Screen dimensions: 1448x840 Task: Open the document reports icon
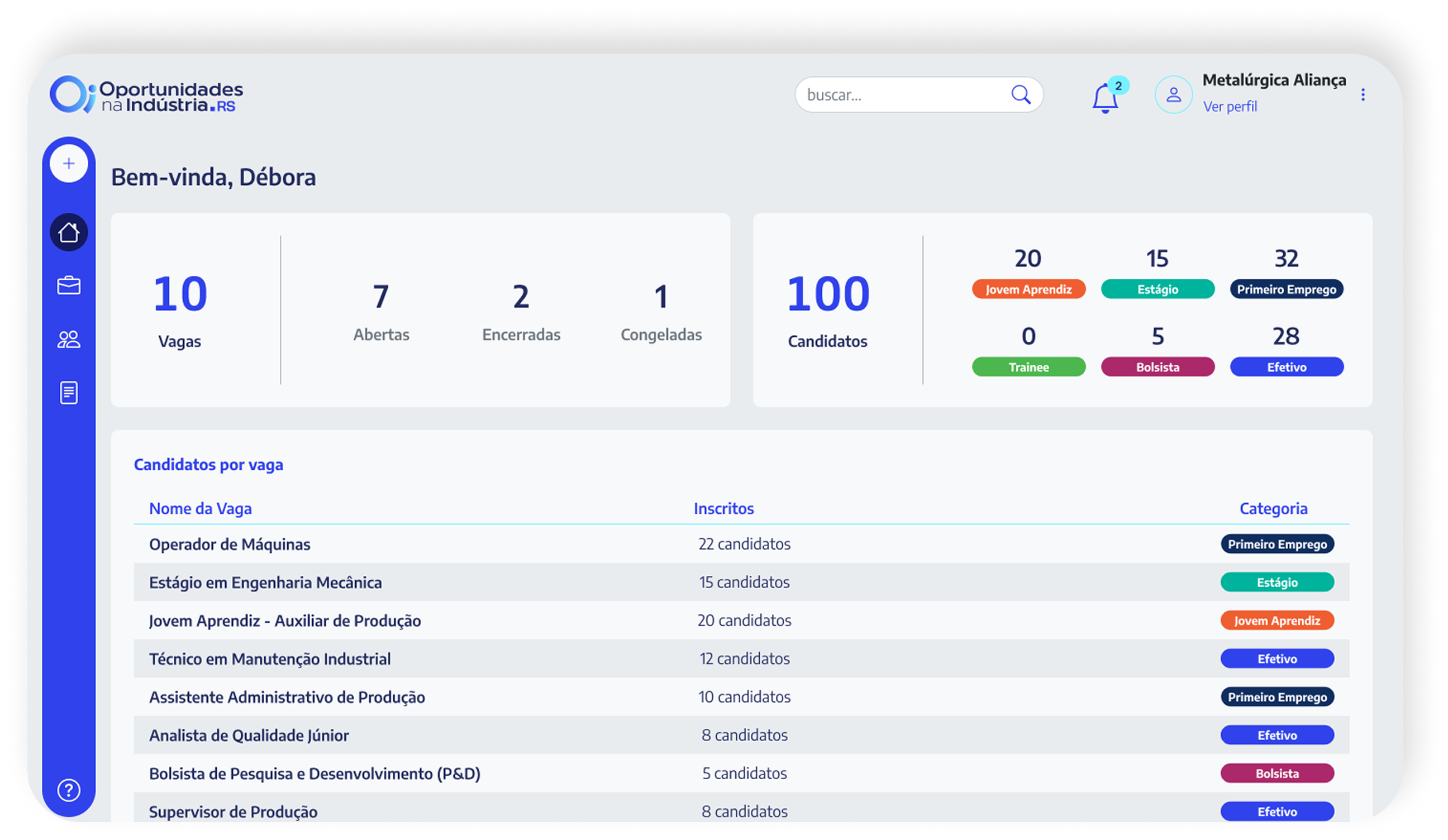pyautogui.click(x=69, y=393)
